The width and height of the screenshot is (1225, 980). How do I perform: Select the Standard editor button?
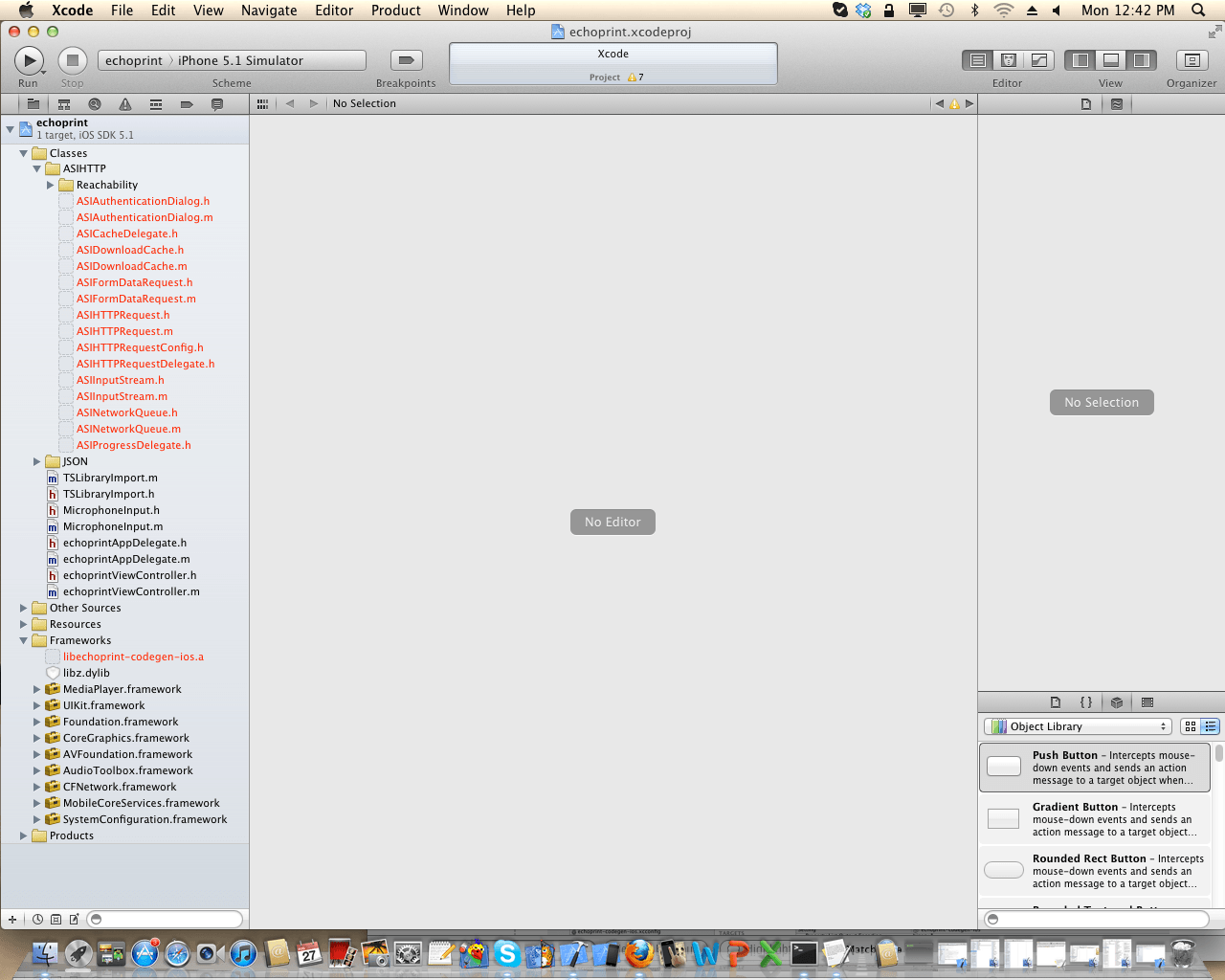tap(977, 60)
